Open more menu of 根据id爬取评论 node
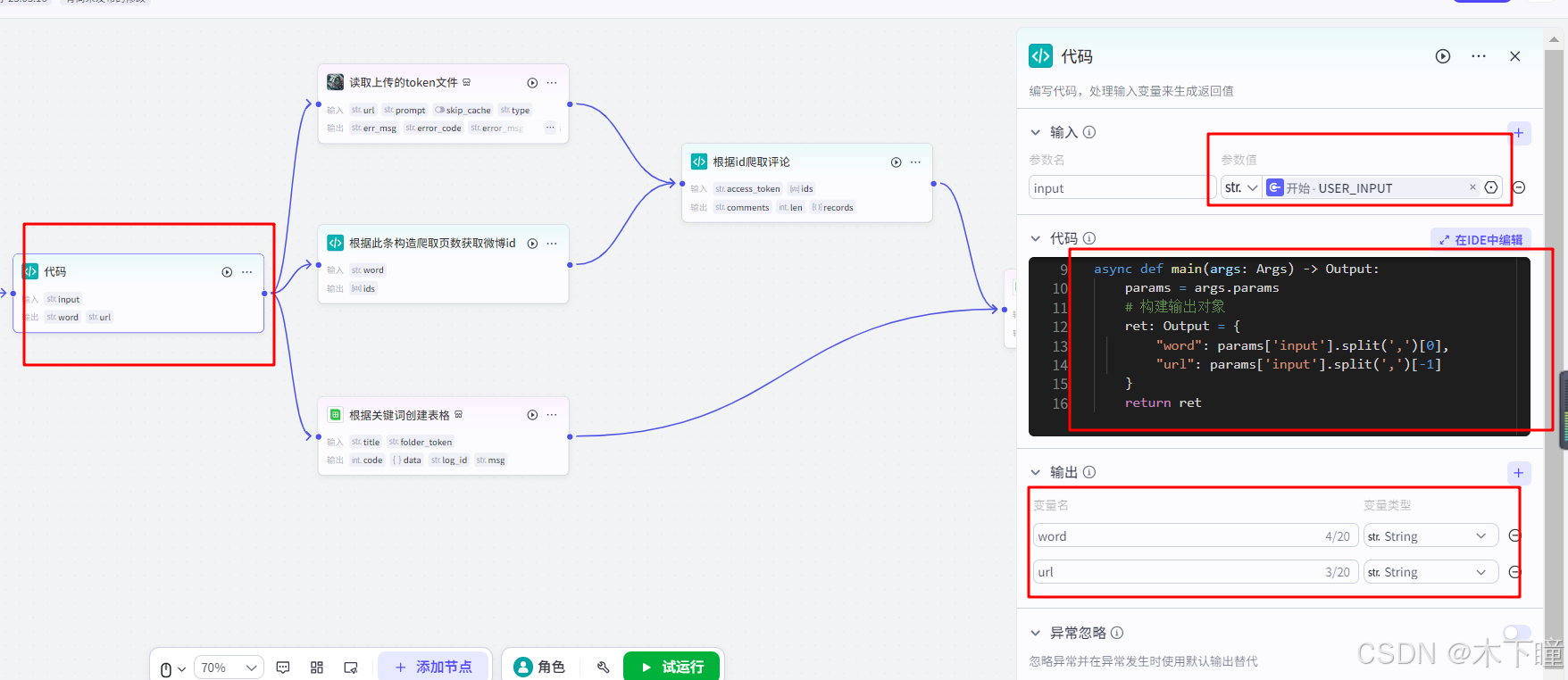This screenshot has height=680, width=1568. (915, 162)
